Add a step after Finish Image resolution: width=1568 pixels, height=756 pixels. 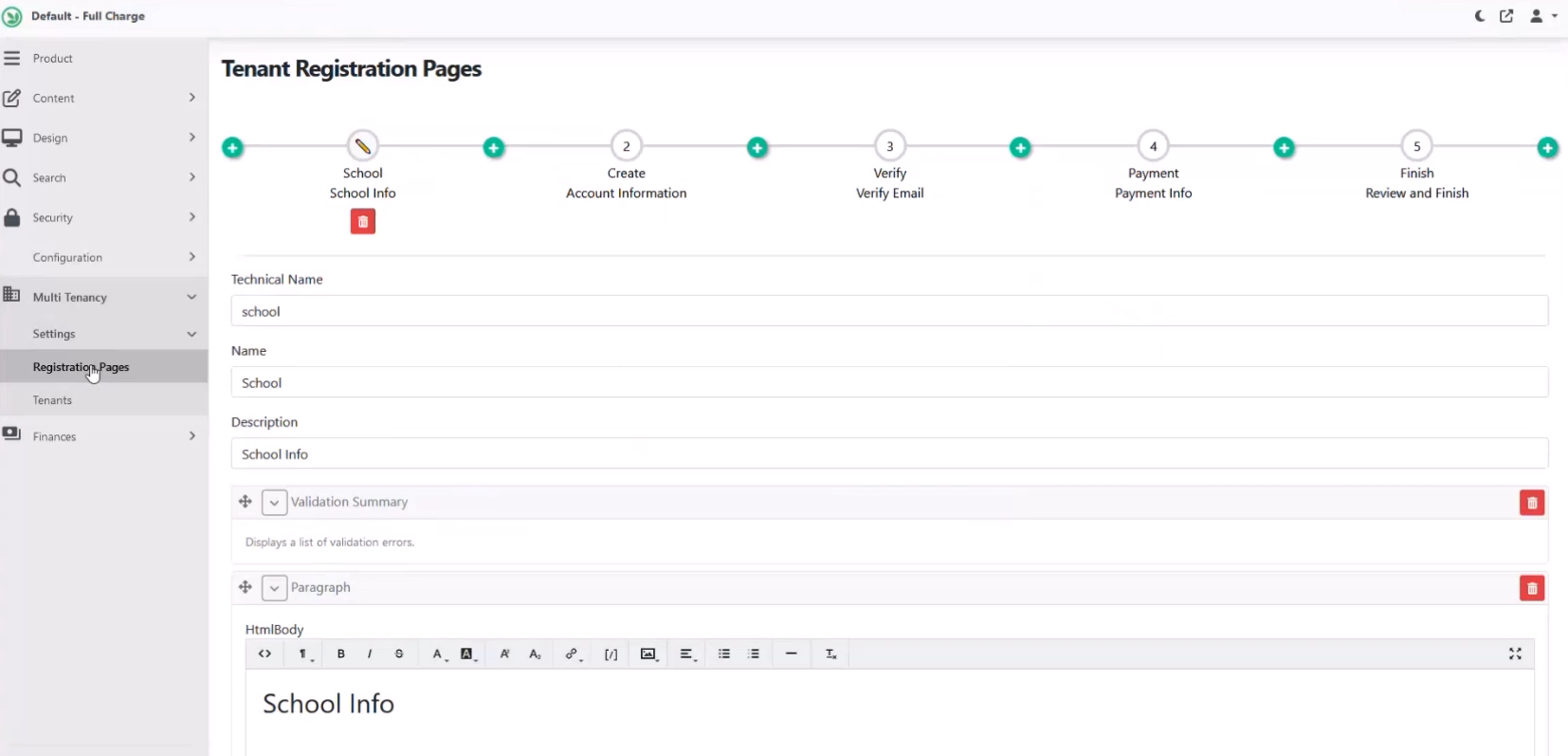point(1547,148)
